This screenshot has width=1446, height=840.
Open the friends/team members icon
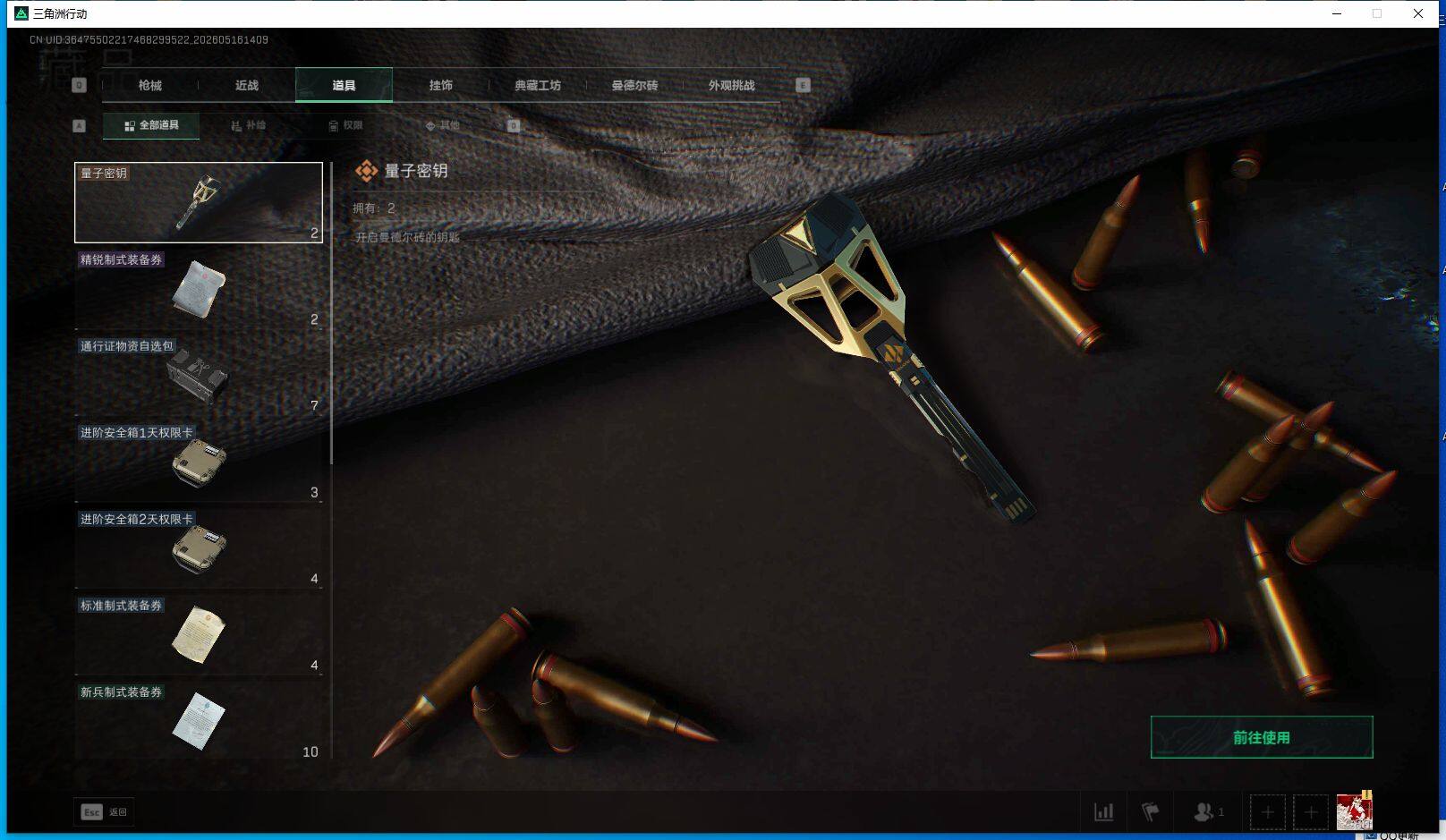pyautogui.click(x=1208, y=812)
